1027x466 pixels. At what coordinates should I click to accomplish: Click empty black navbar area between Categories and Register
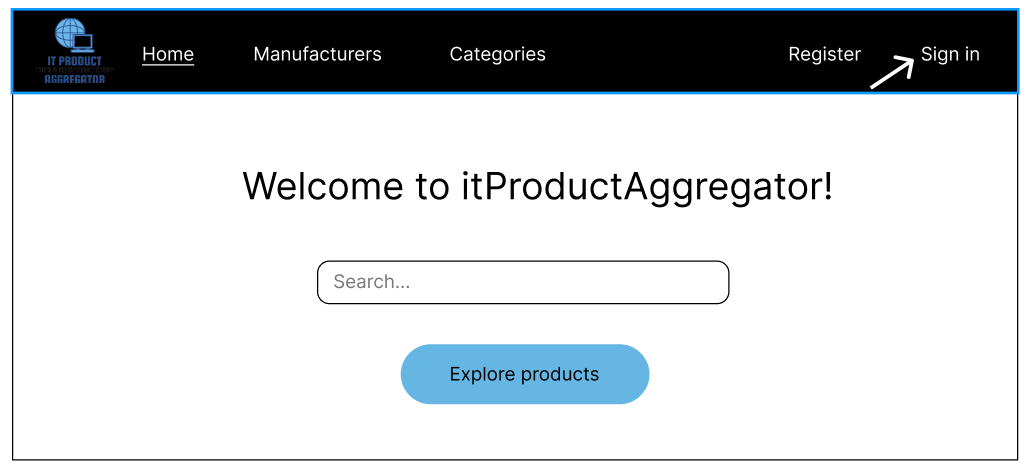click(665, 54)
